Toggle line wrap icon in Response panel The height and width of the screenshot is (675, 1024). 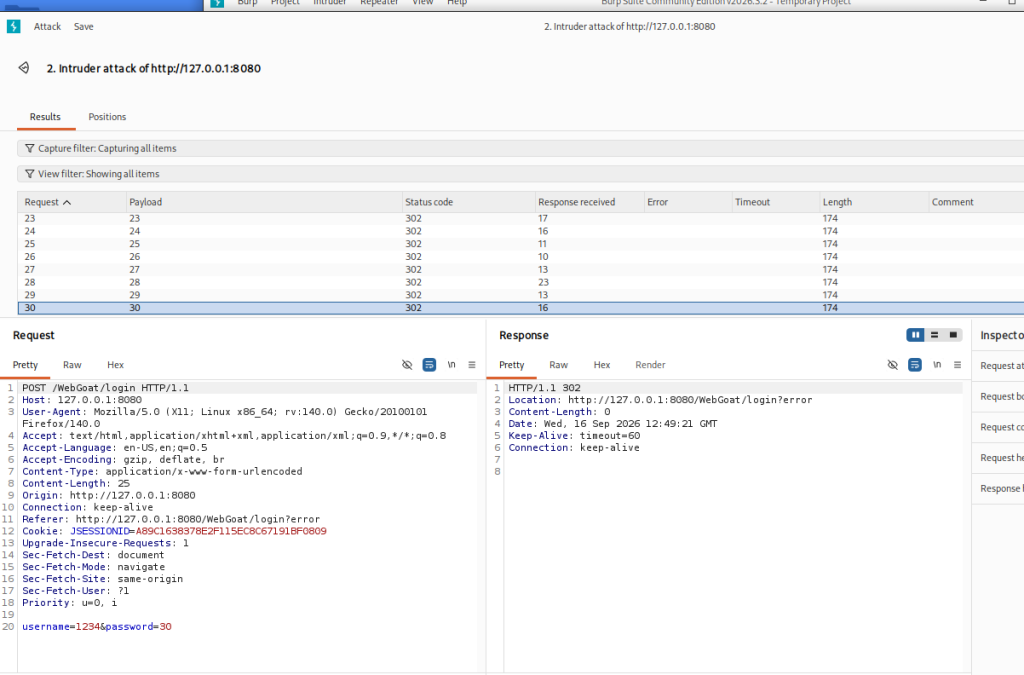click(915, 365)
